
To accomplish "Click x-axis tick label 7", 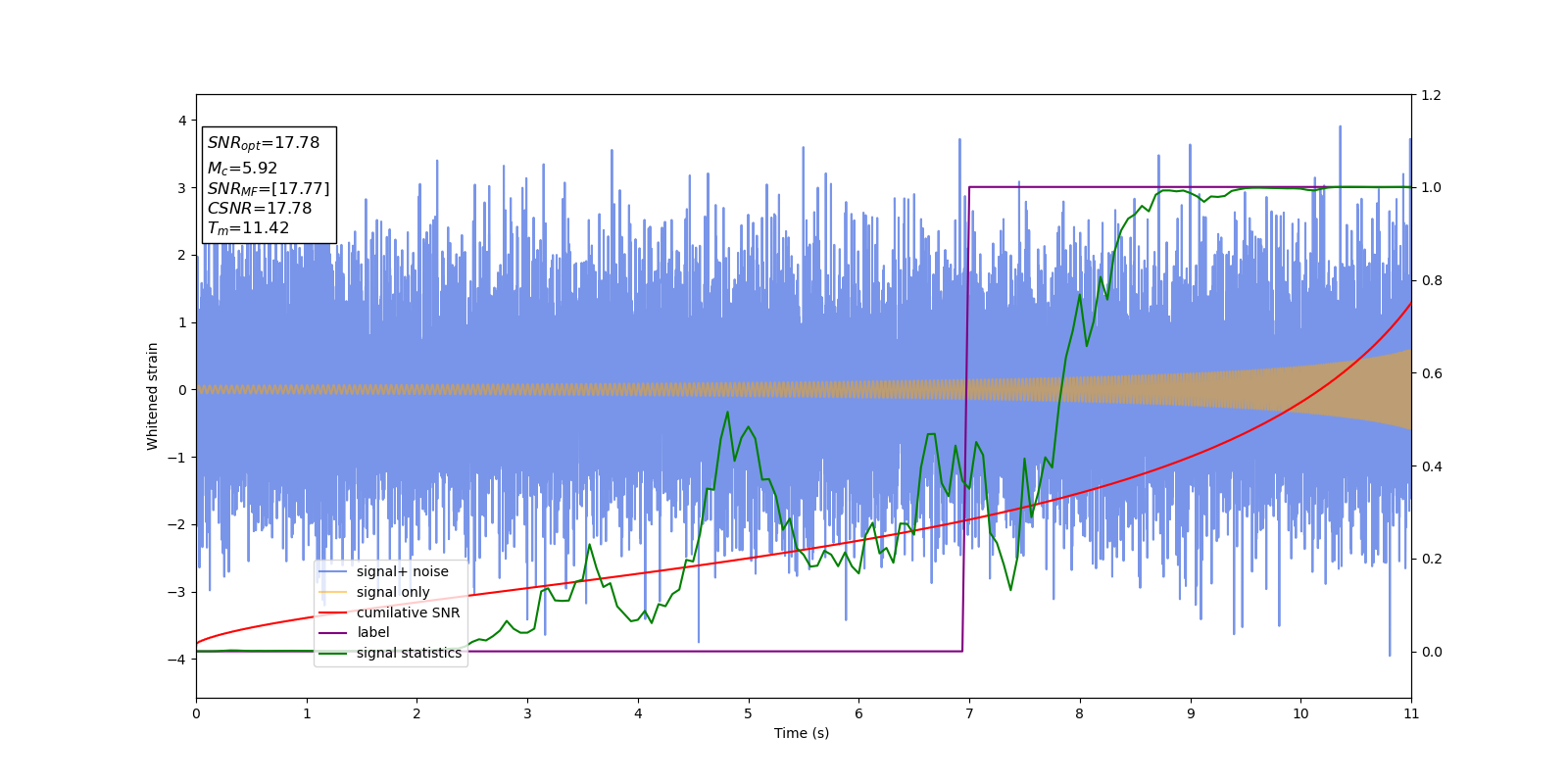I will pos(969,713).
